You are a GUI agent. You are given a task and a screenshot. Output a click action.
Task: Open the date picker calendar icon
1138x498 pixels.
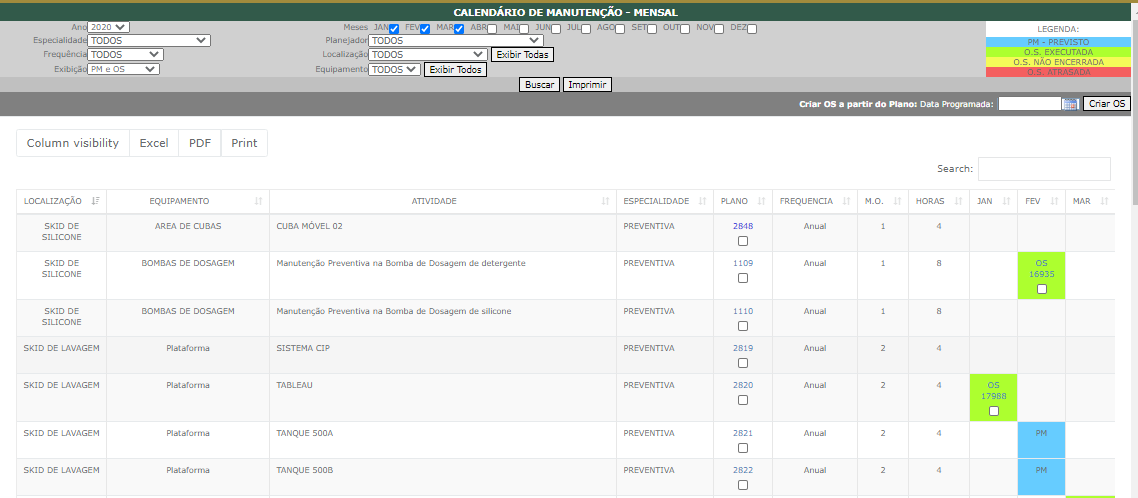click(x=1070, y=104)
